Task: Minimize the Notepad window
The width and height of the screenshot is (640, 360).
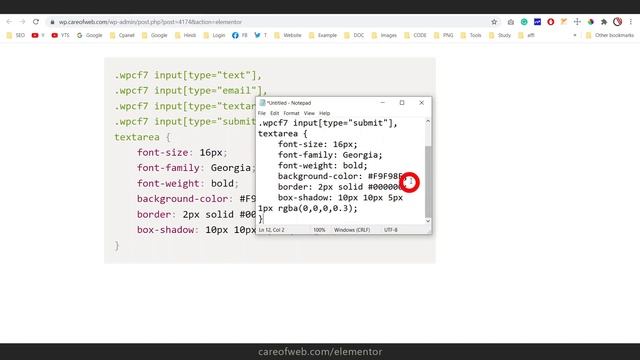Action: click(382, 103)
